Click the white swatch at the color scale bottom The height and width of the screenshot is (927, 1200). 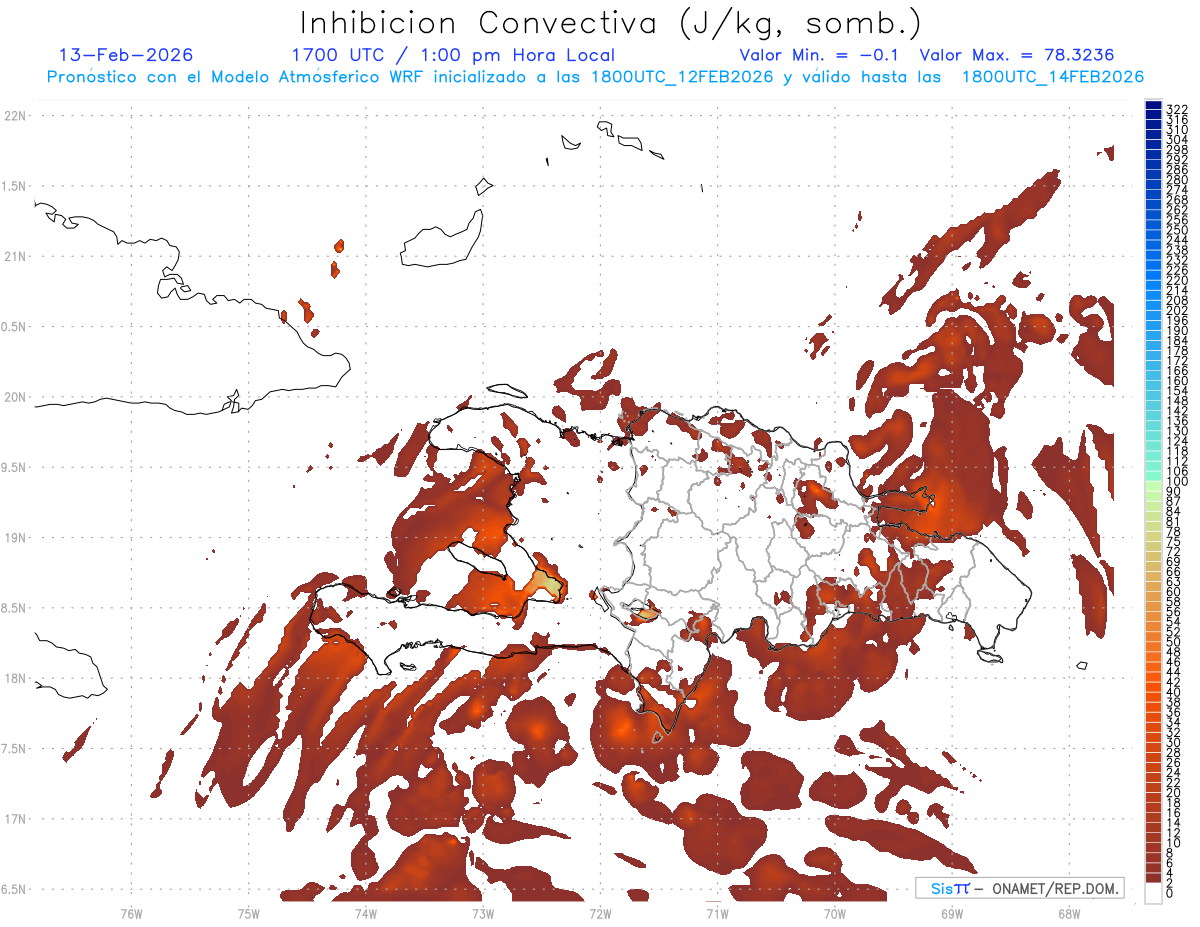[x=1153, y=893]
